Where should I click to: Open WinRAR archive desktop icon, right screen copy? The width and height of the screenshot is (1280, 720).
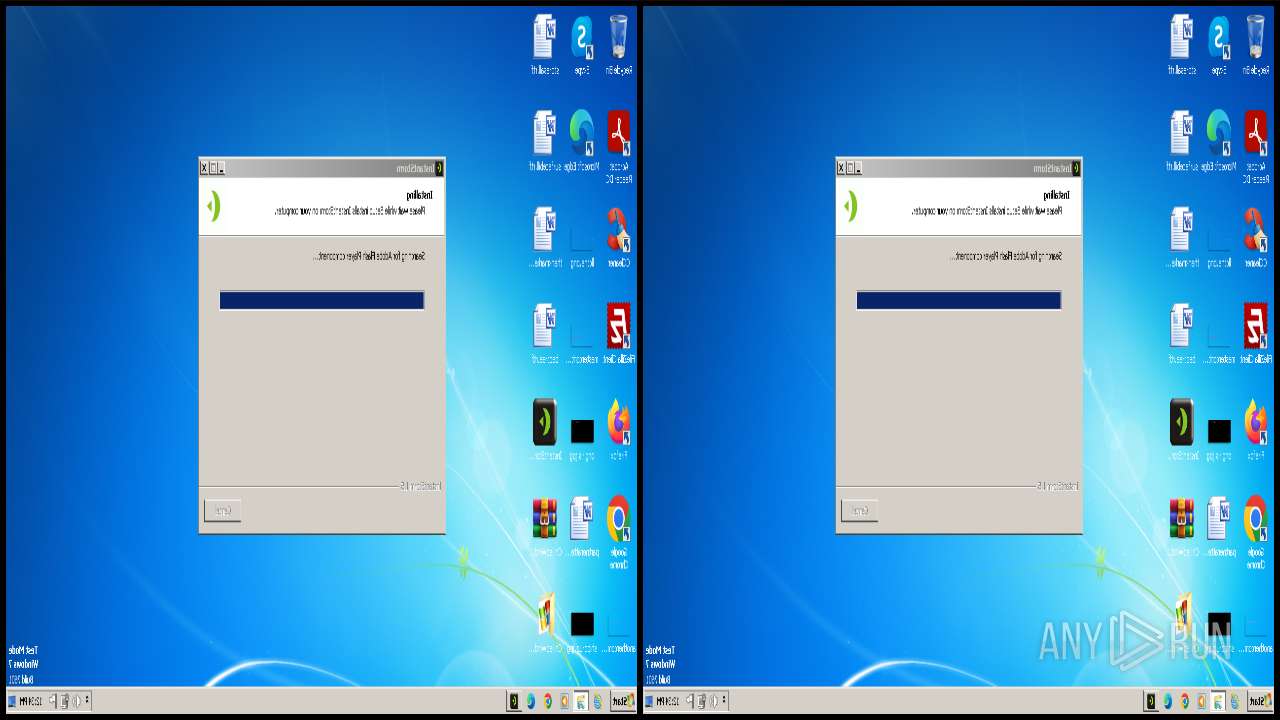click(1182, 526)
